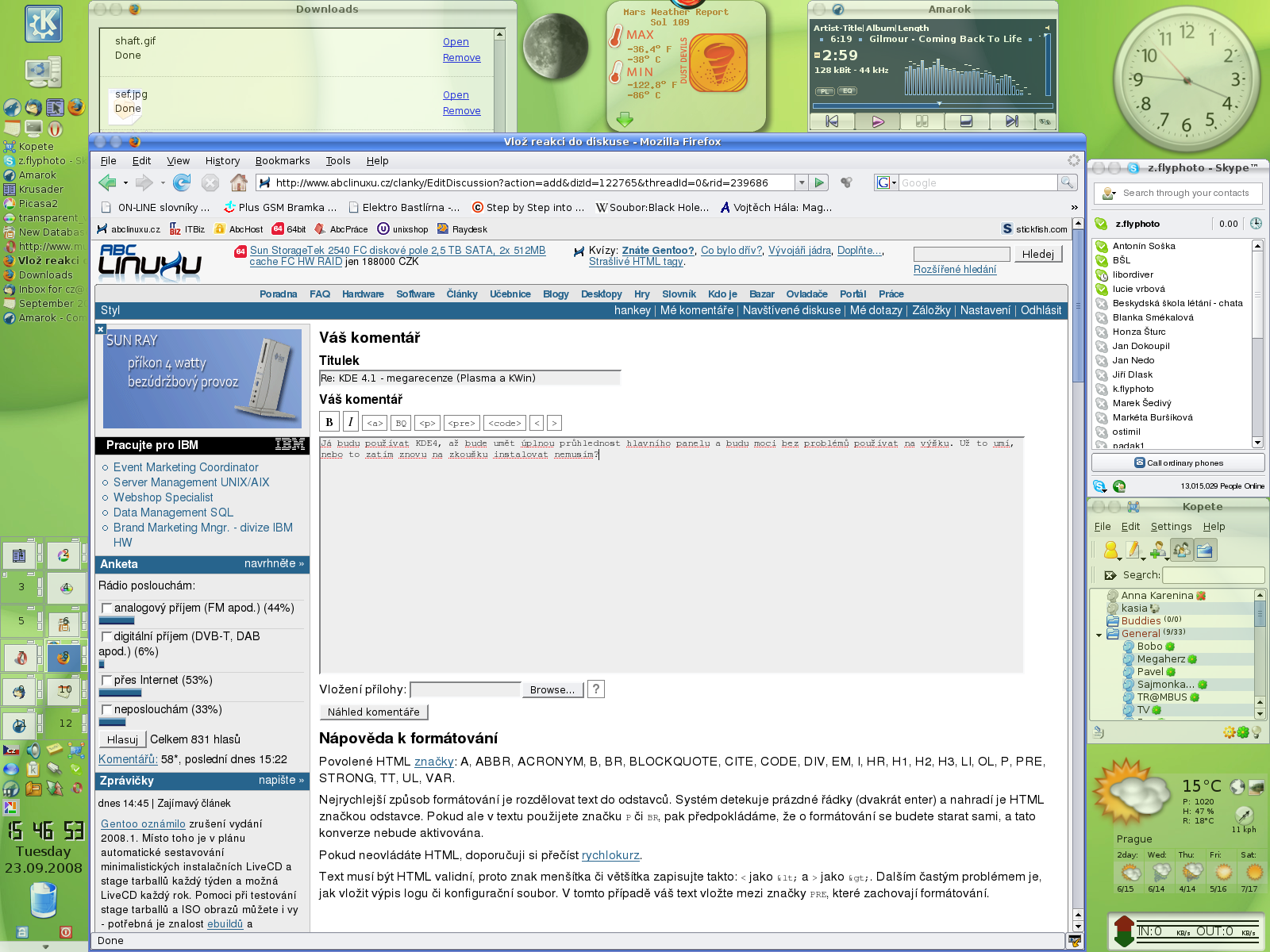Viewport: 1270px width, 952px height.
Task: Open the search engine dropdown next to Google
Action: coord(887,182)
